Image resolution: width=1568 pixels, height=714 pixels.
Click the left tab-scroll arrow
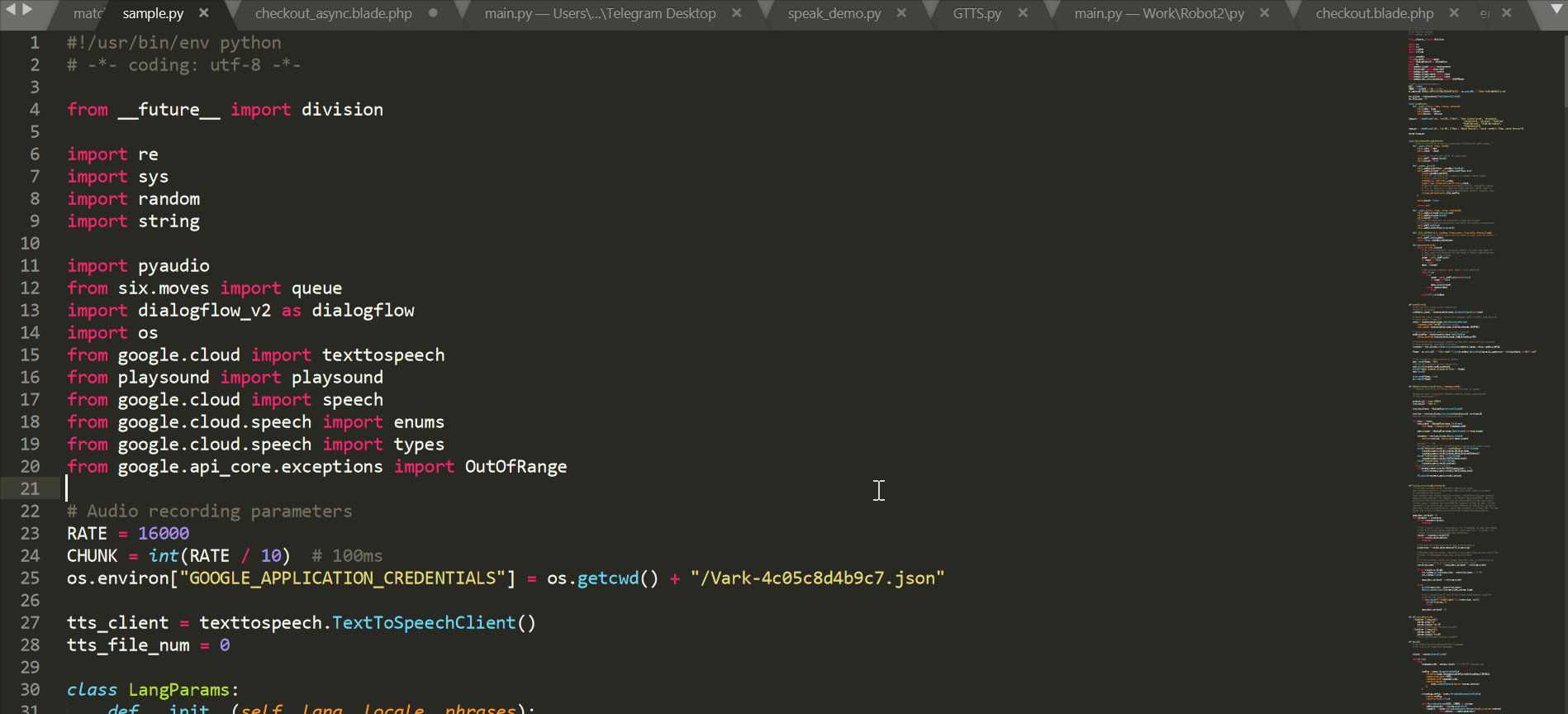pyautogui.click(x=11, y=10)
